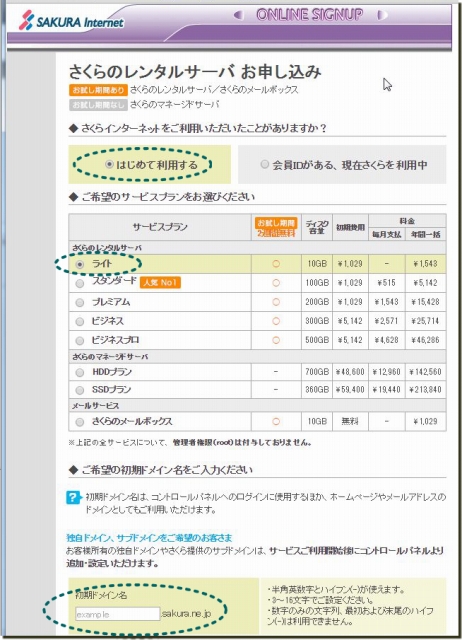Screen dimensions: 462x640
Task: Click the SAKURA Internet logo
Action: pos(71,21)
